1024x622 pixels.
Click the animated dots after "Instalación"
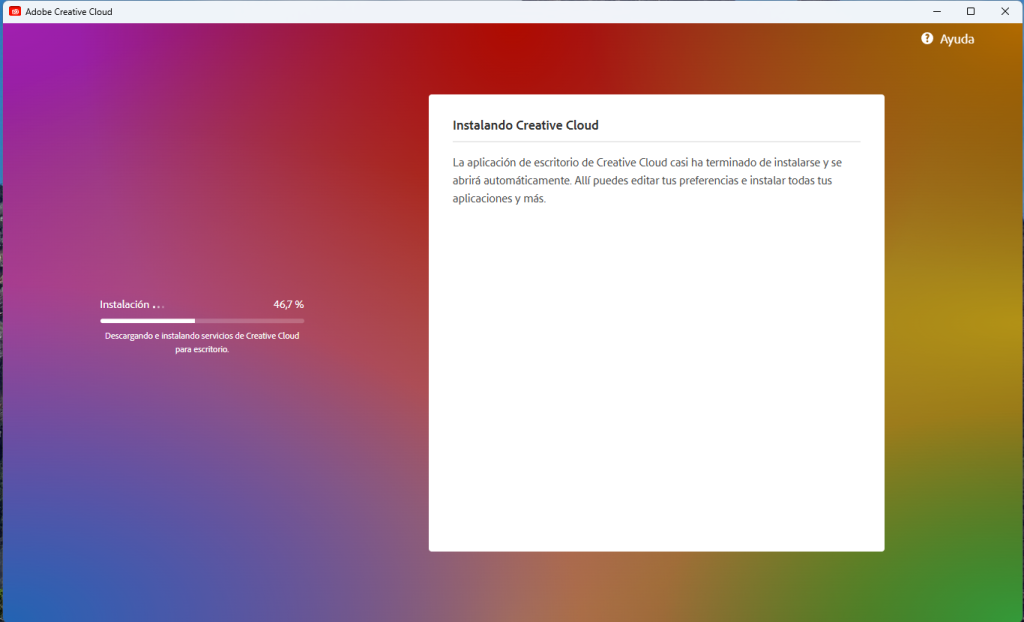point(158,305)
